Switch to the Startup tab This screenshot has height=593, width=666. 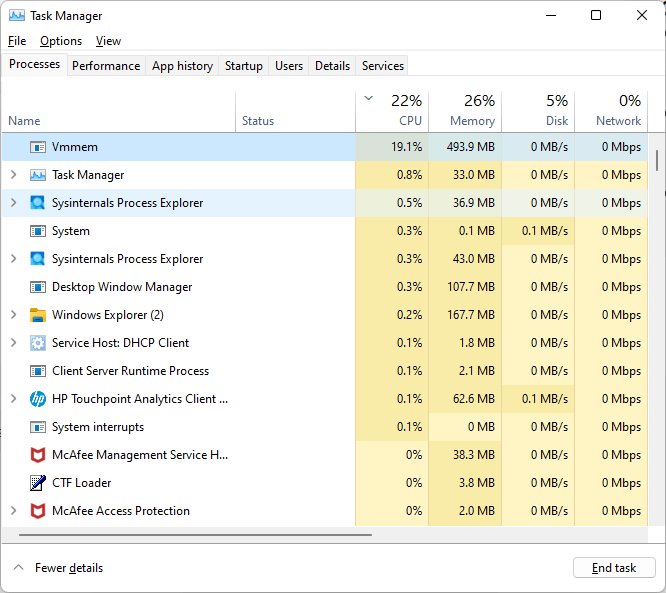[x=243, y=66]
